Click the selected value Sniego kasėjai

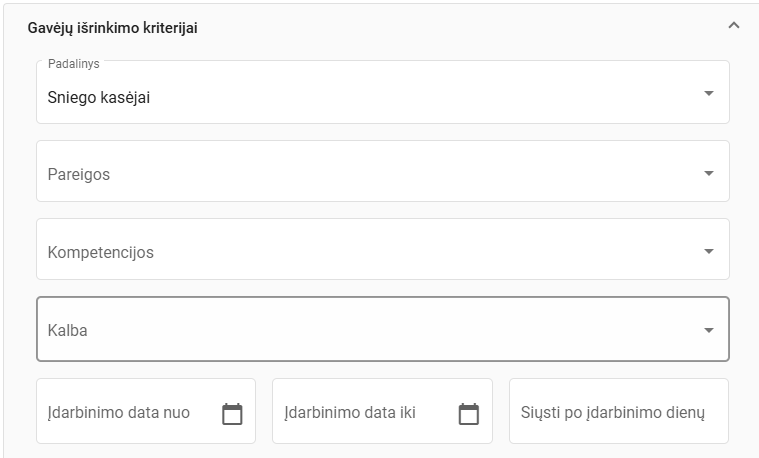99,98
